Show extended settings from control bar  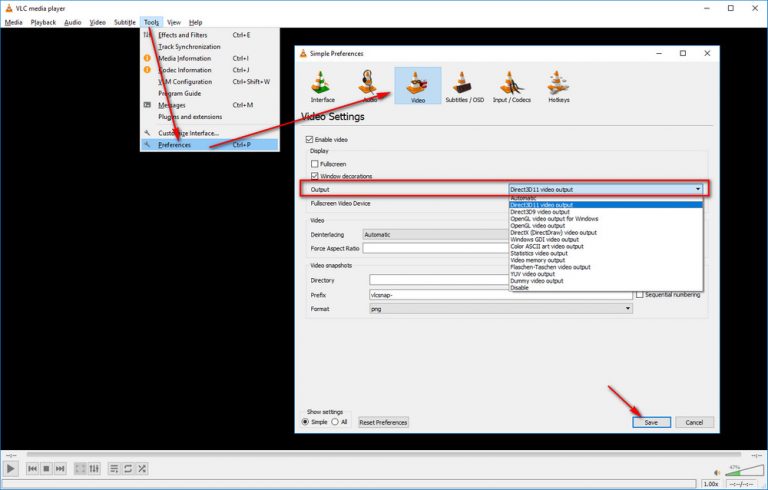pyautogui.click(x=94, y=469)
